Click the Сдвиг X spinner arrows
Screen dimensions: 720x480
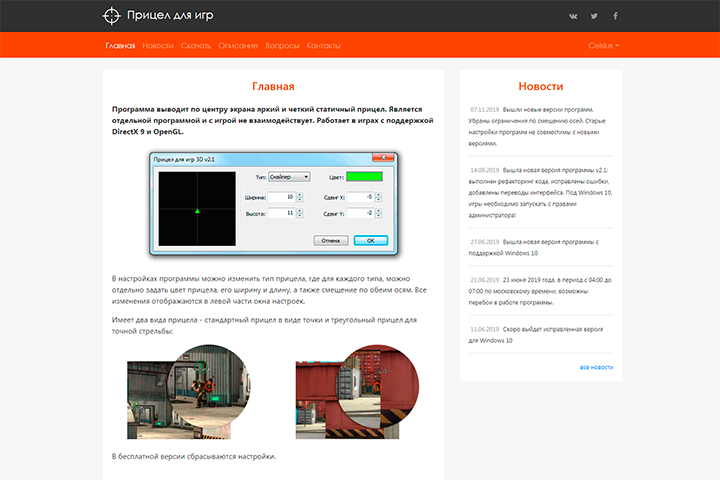coord(378,197)
